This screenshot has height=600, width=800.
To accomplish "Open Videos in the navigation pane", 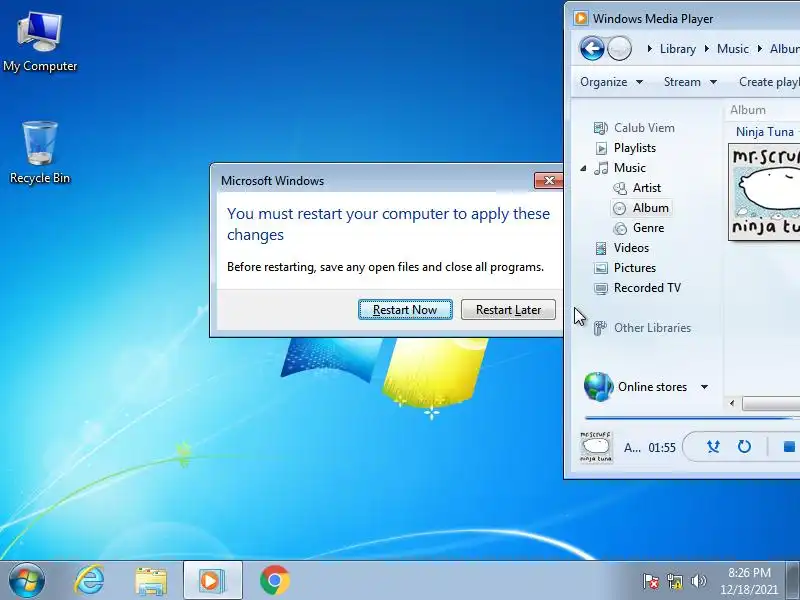I will [631, 248].
